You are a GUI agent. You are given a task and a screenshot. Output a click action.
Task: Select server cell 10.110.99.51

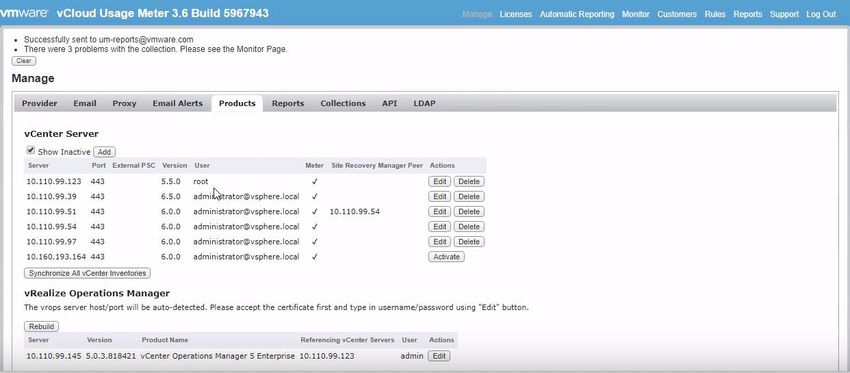(51, 211)
